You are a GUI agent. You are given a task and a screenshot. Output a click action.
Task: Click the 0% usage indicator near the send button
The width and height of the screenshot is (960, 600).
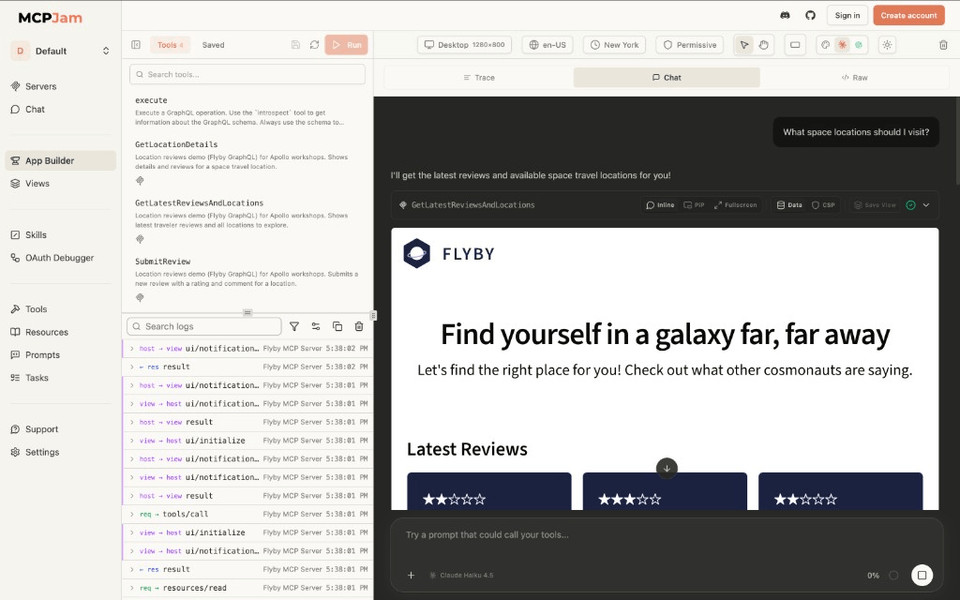click(x=874, y=575)
